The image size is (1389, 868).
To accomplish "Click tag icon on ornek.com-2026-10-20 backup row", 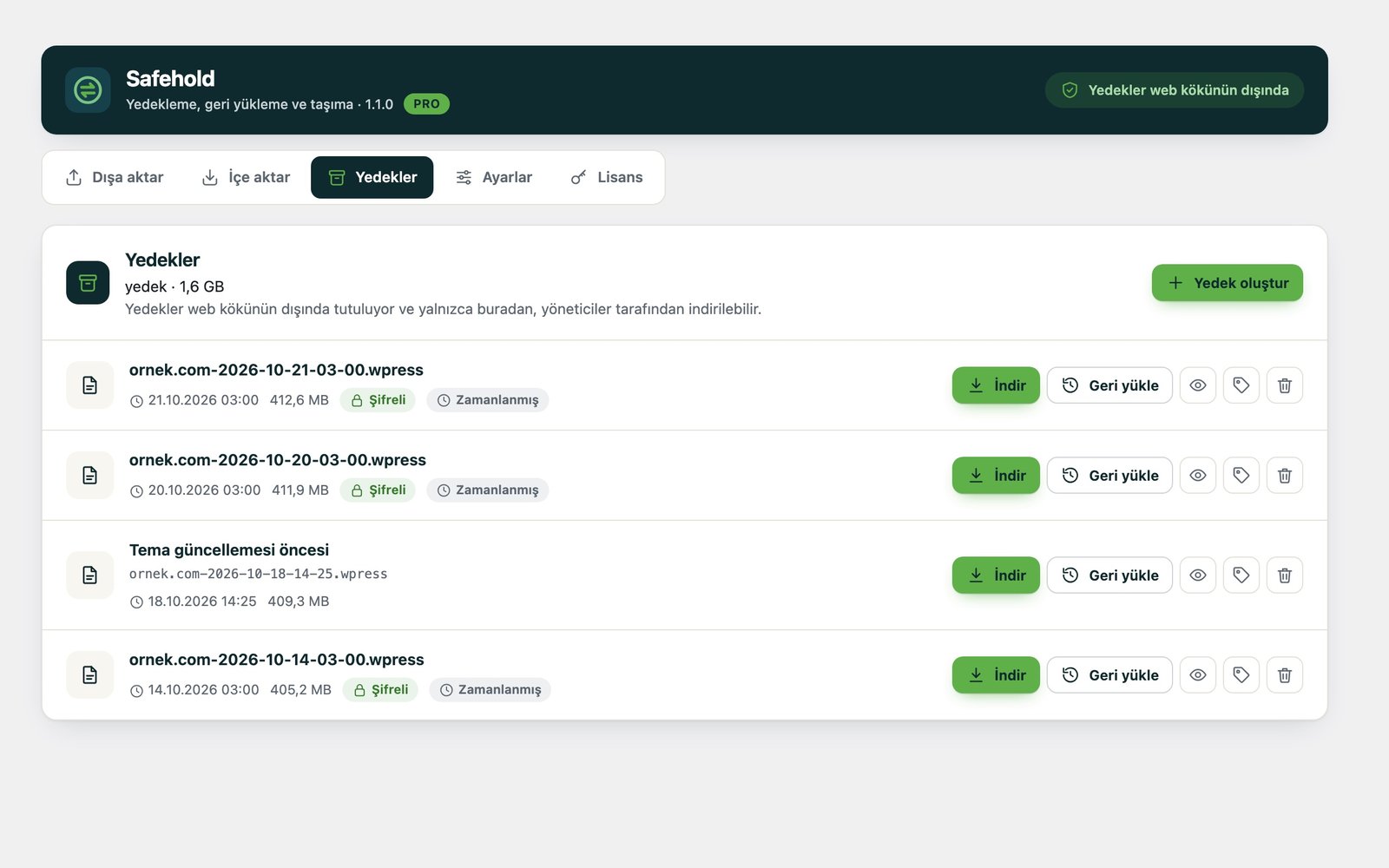I will pyautogui.click(x=1241, y=476).
